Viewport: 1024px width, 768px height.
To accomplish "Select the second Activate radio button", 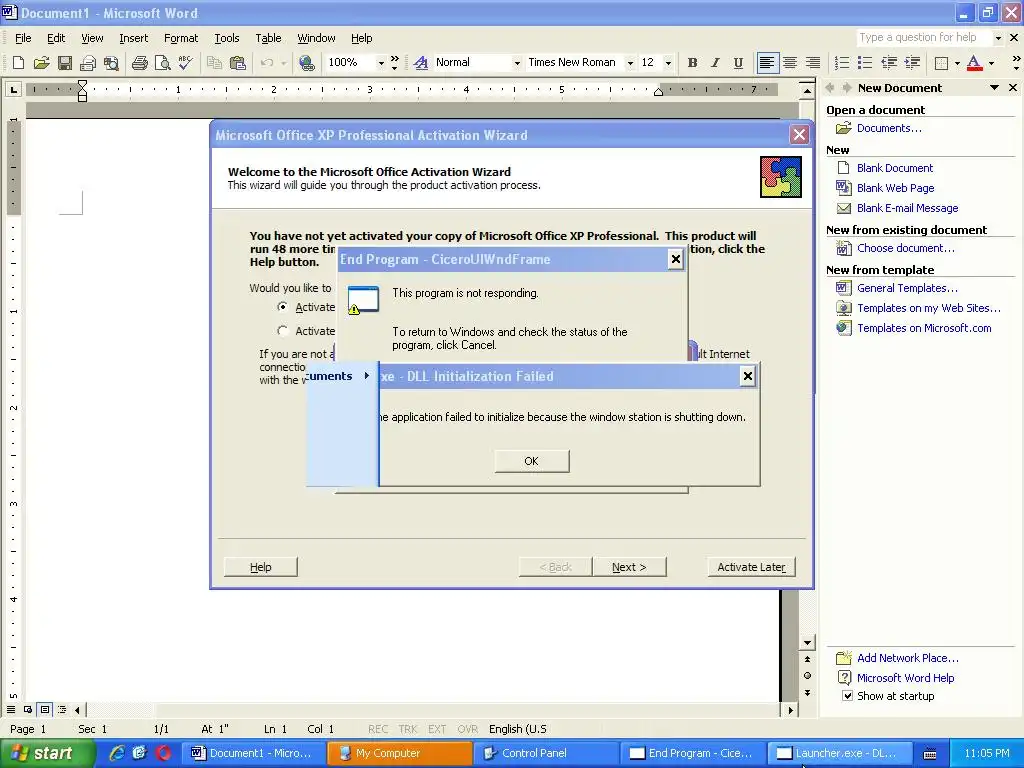I will pos(282,330).
